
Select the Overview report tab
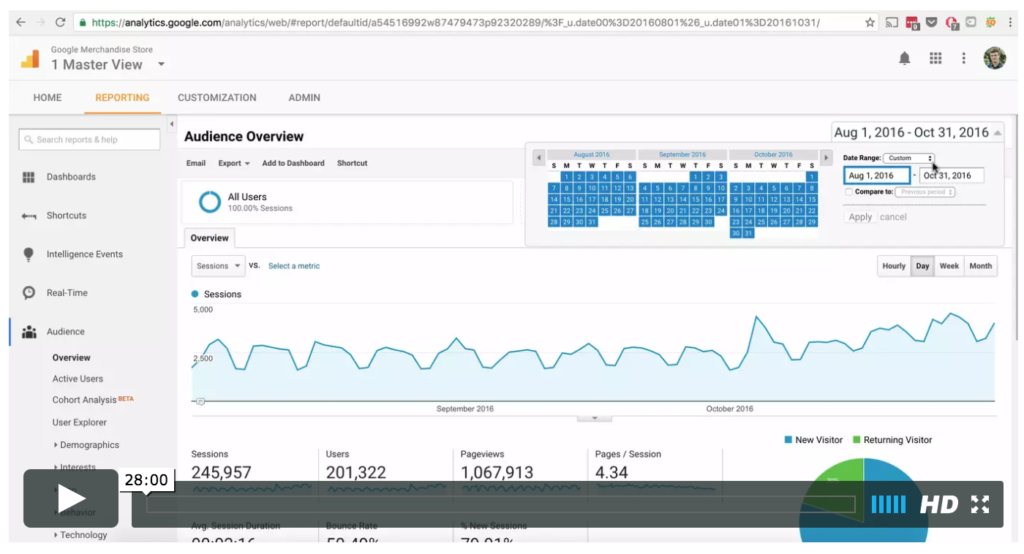click(x=209, y=238)
